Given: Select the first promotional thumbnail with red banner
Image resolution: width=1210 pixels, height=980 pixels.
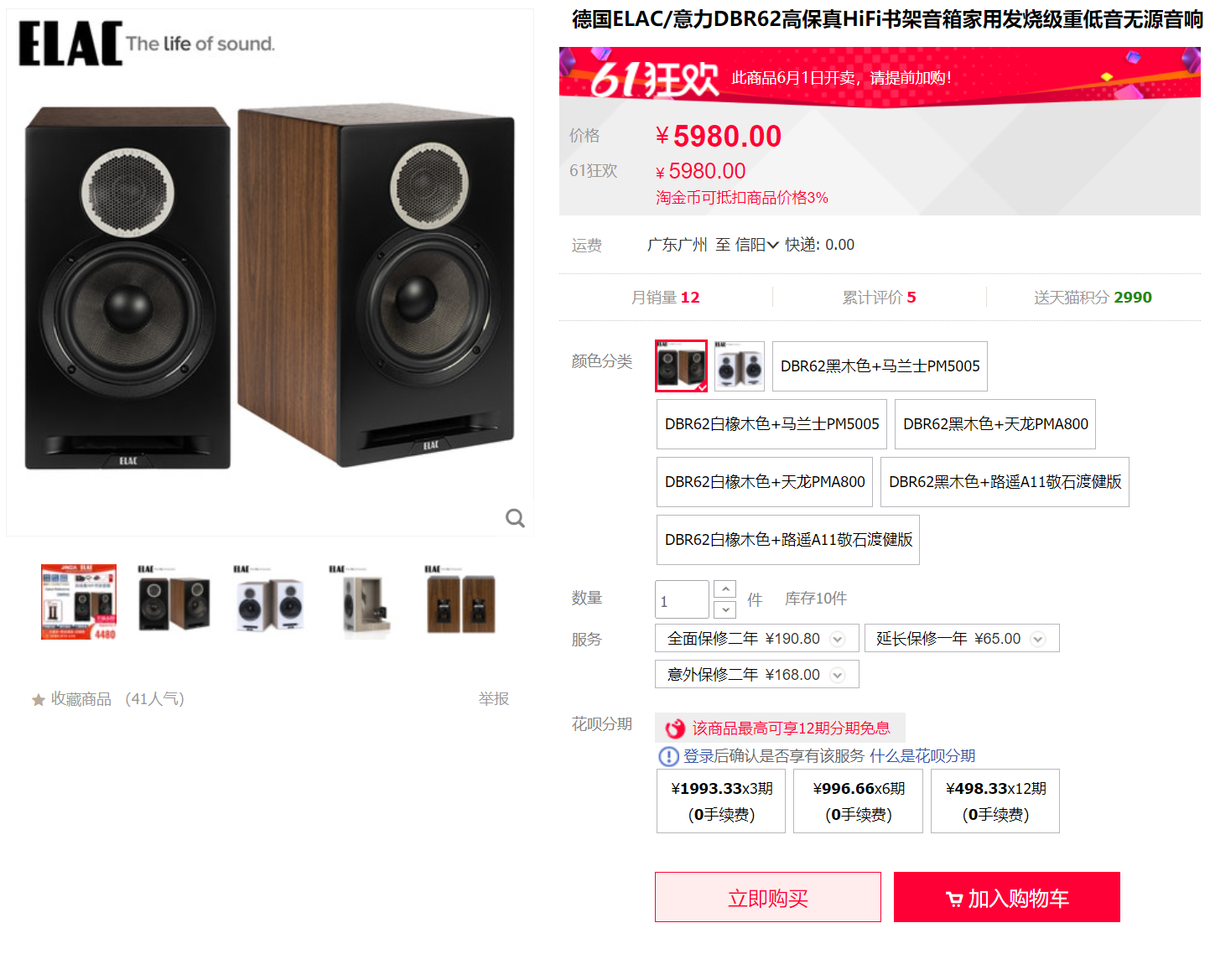Looking at the screenshot, I should click(x=79, y=602).
